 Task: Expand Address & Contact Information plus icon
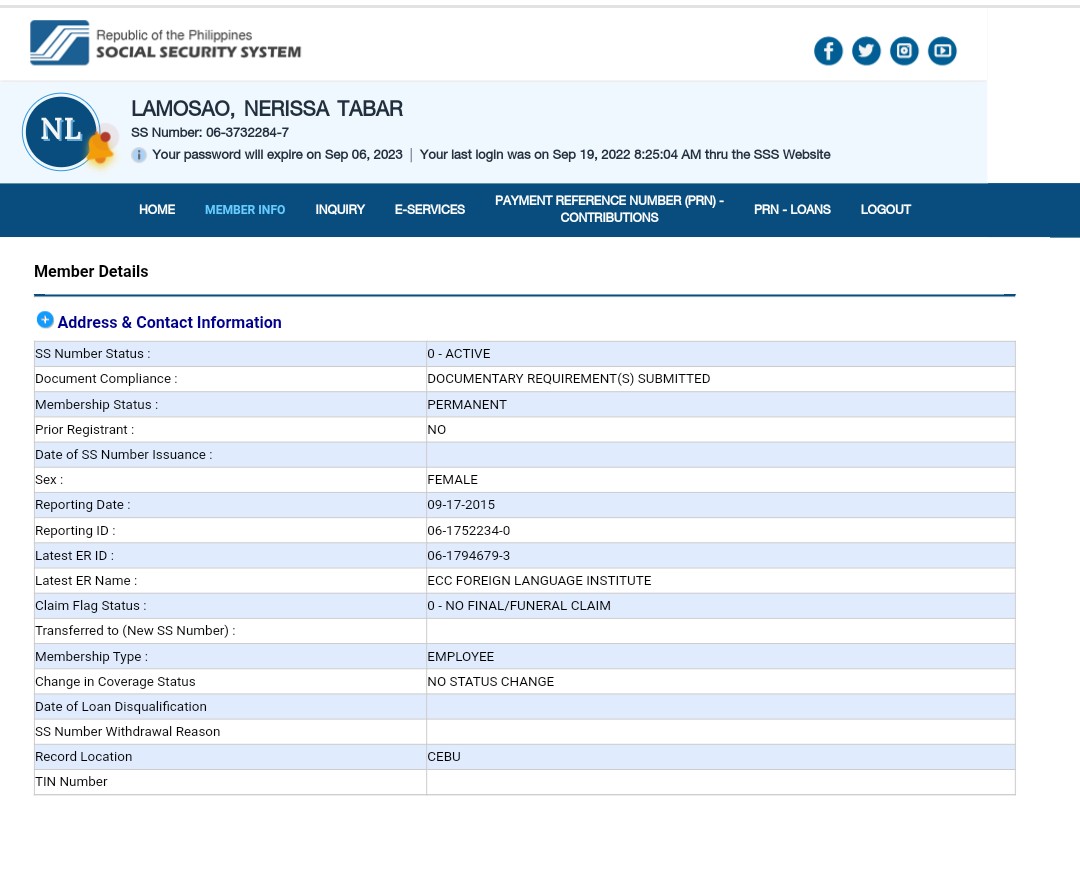click(x=45, y=320)
